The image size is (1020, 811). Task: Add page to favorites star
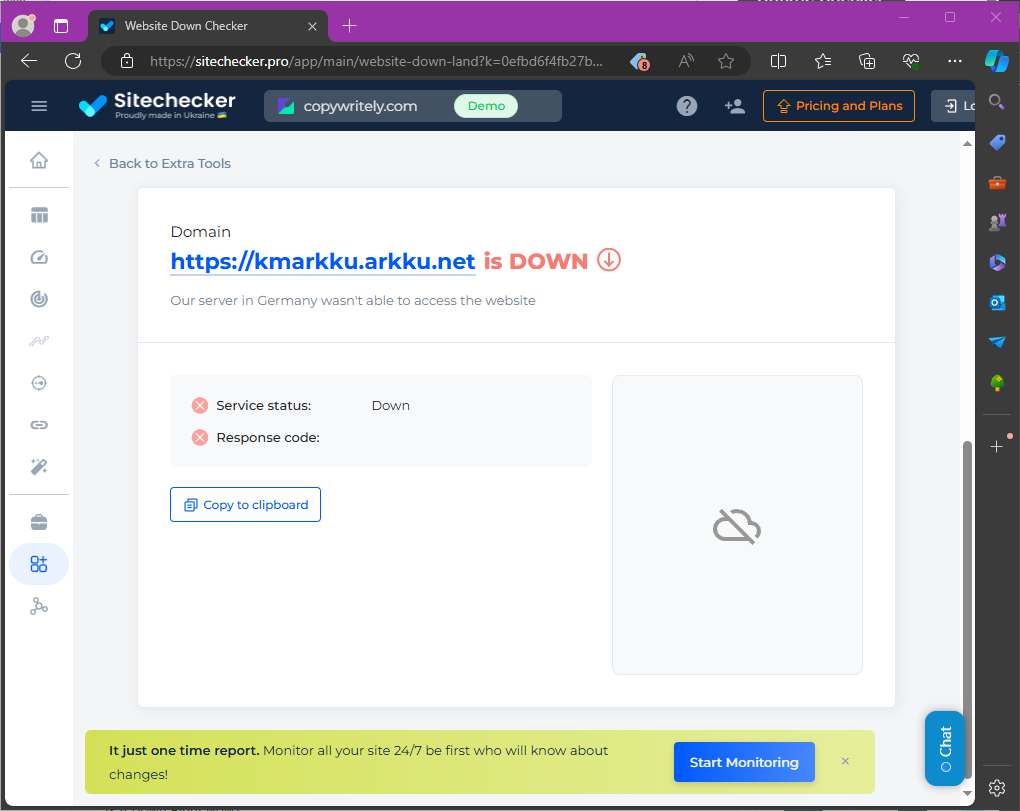726,61
